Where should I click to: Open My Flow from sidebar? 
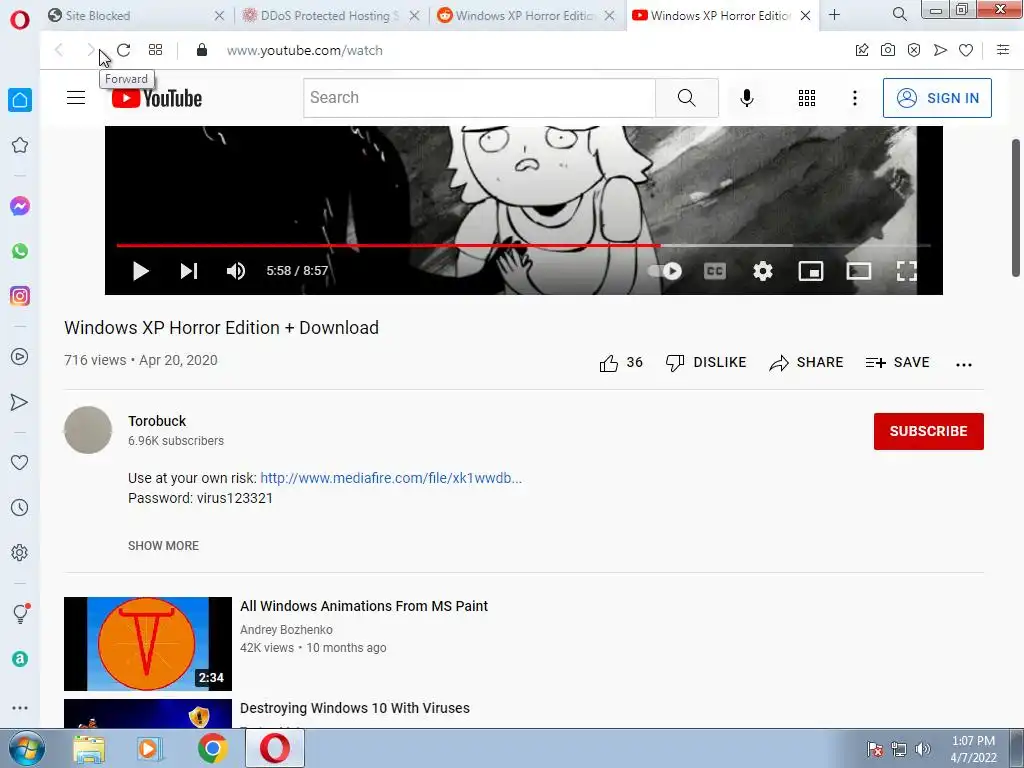coord(20,402)
